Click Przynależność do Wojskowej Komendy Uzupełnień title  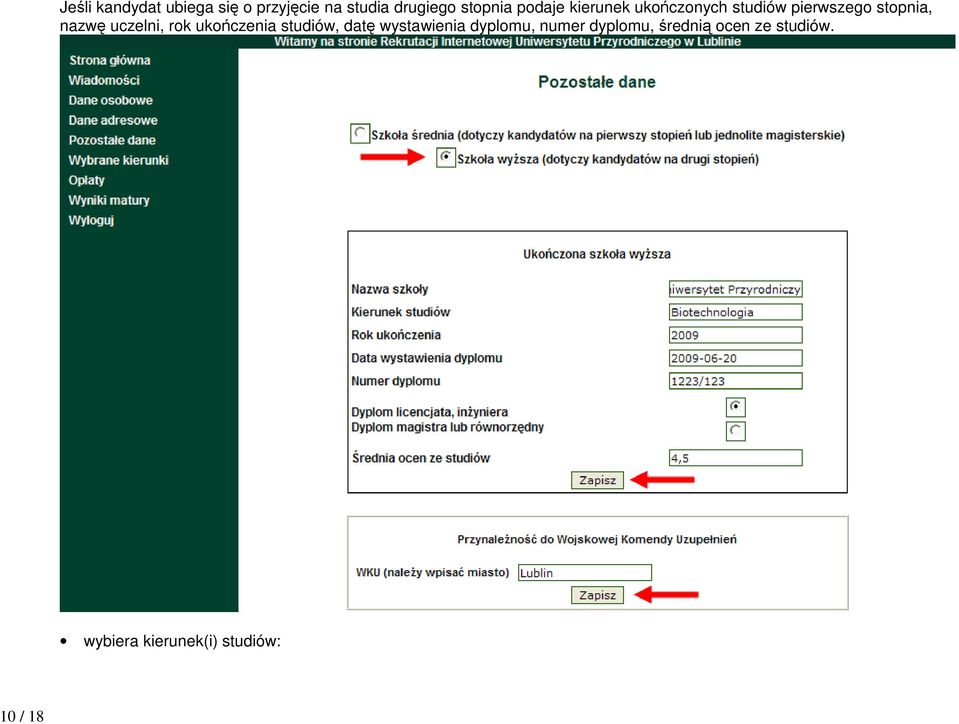point(597,539)
